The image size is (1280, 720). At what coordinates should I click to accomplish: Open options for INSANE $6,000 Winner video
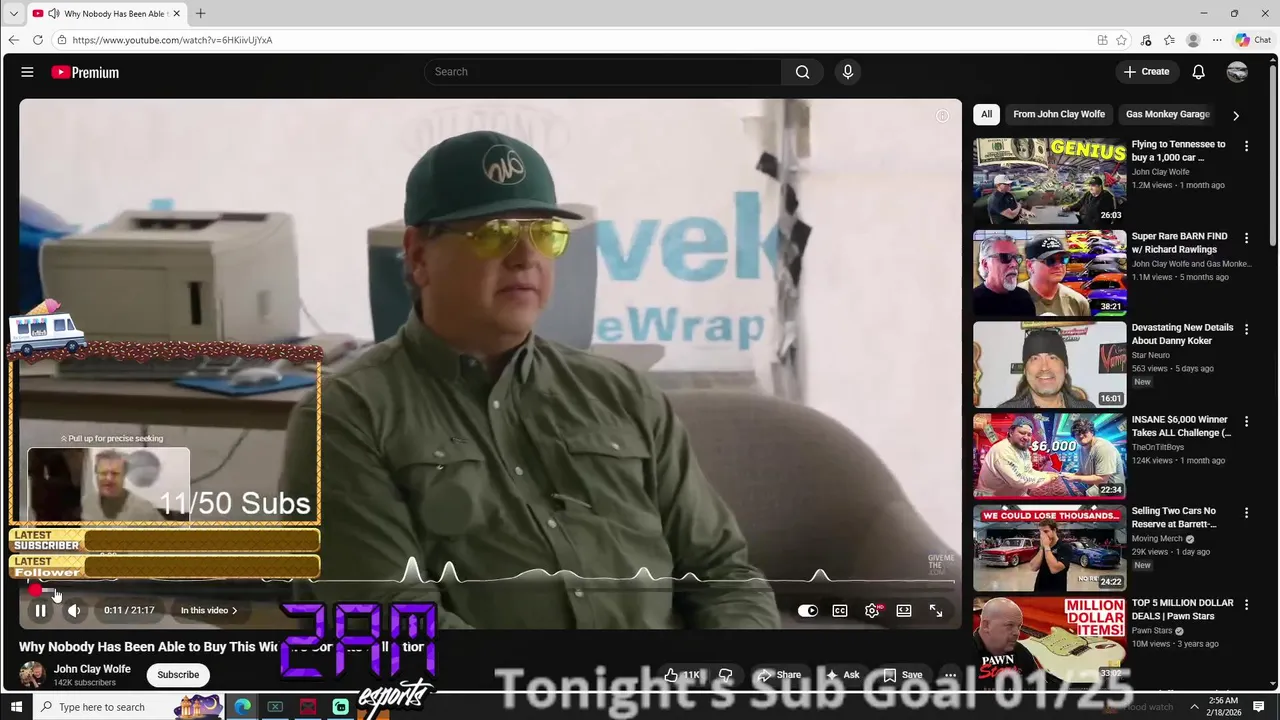tap(1246, 421)
